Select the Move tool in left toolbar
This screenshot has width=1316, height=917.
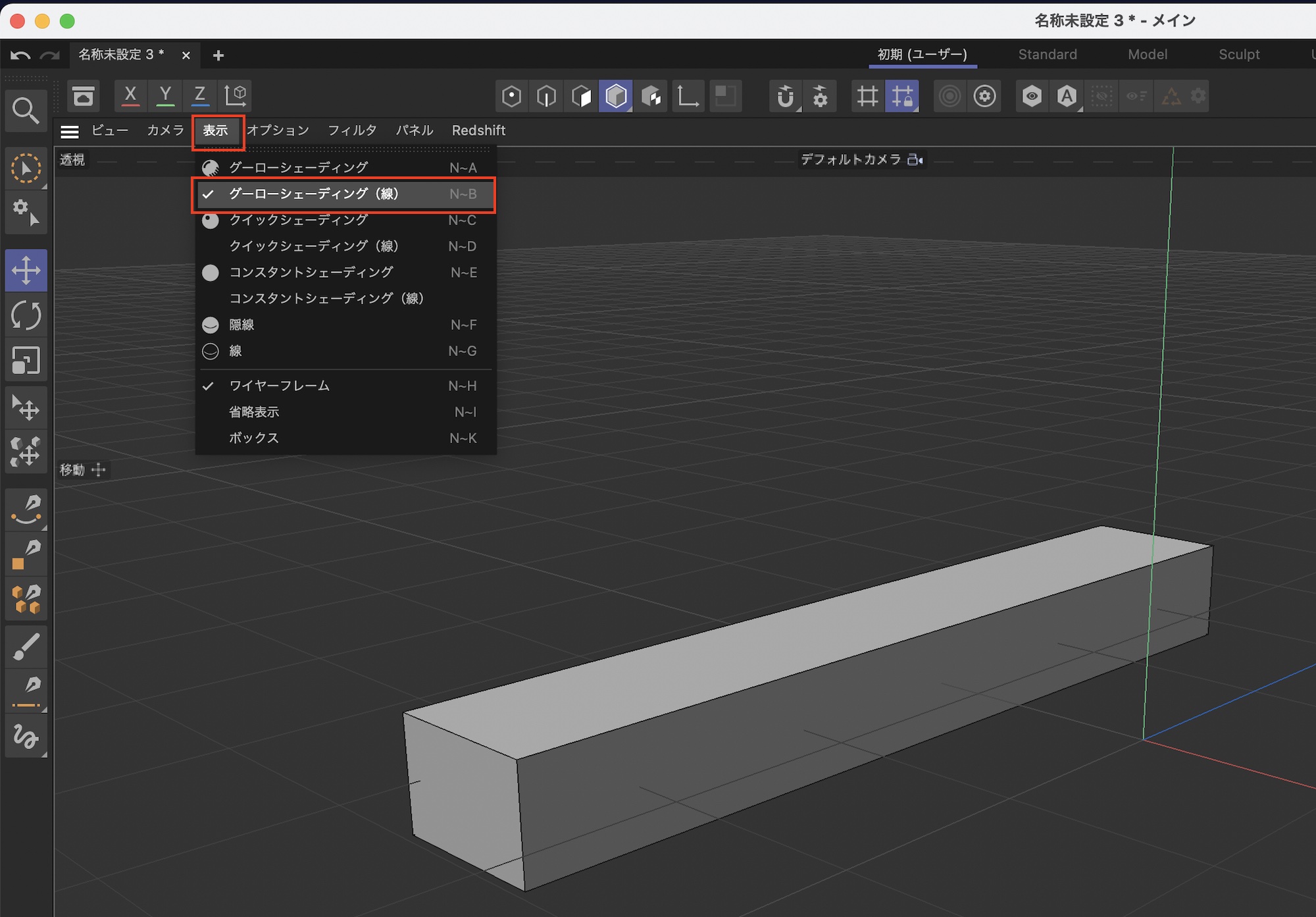click(26, 270)
